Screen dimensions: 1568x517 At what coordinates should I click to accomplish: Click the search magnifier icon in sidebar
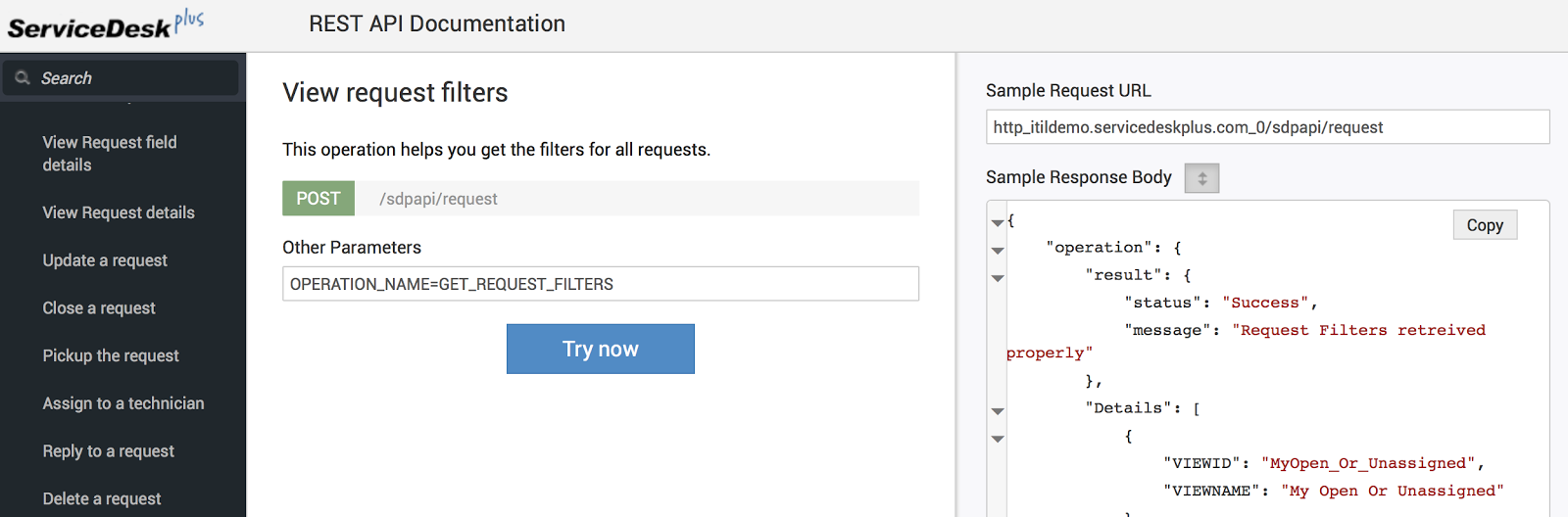click(x=23, y=78)
